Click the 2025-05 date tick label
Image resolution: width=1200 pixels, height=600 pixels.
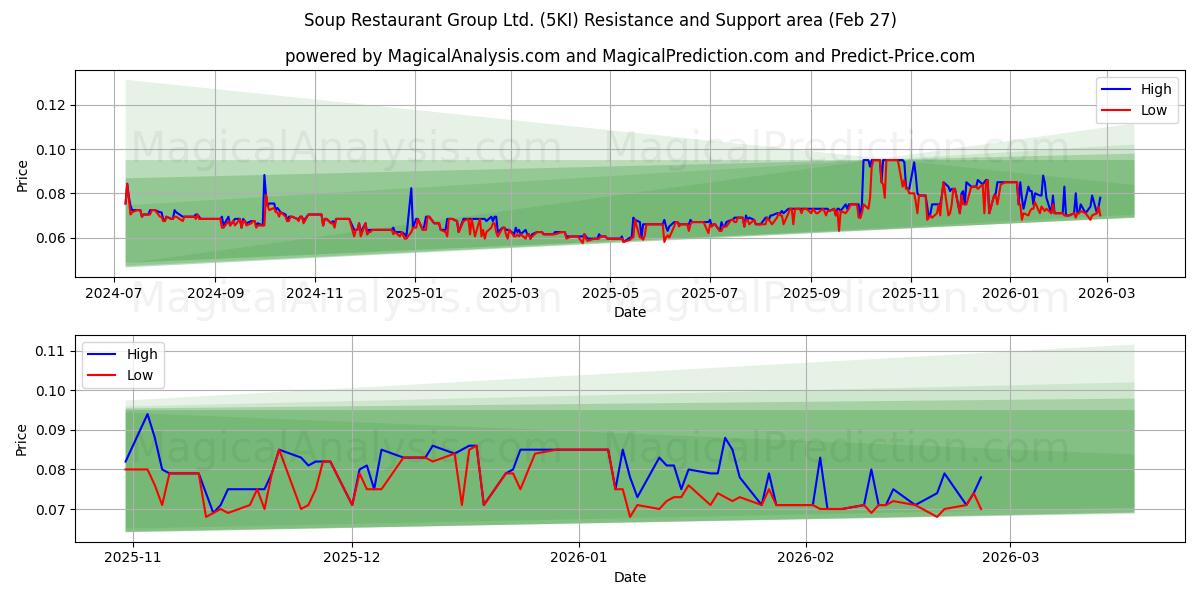point(609,295)
